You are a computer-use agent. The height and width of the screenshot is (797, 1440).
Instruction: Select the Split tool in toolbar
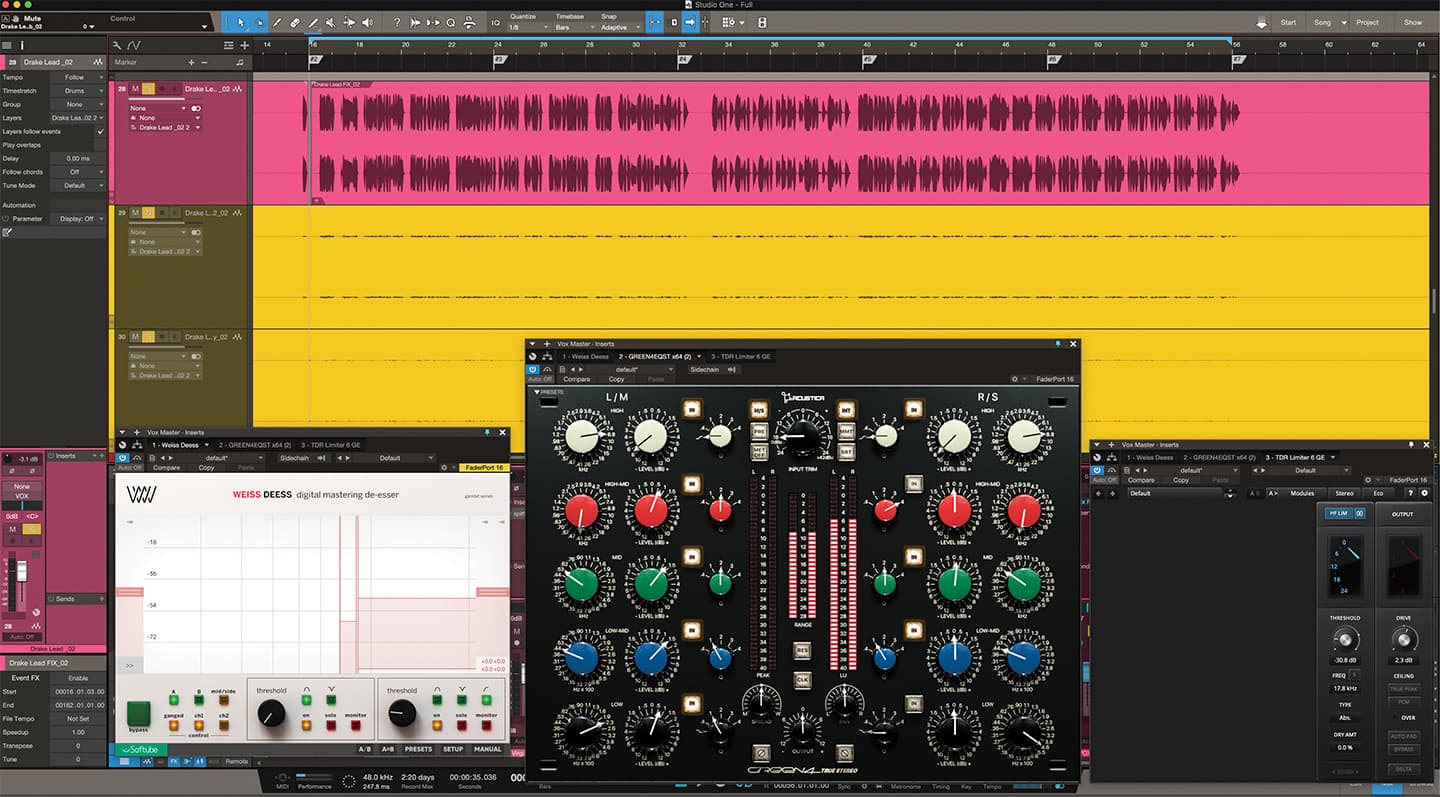pyautogui.click(x=277, y=22)
